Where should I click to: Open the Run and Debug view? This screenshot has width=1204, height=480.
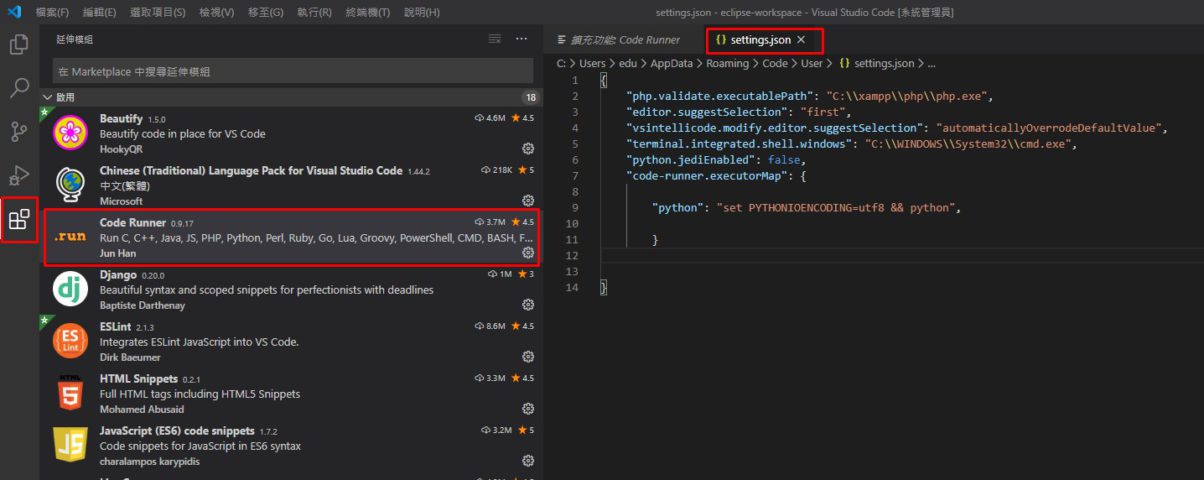pyautogui.click(x=19, y=175)
